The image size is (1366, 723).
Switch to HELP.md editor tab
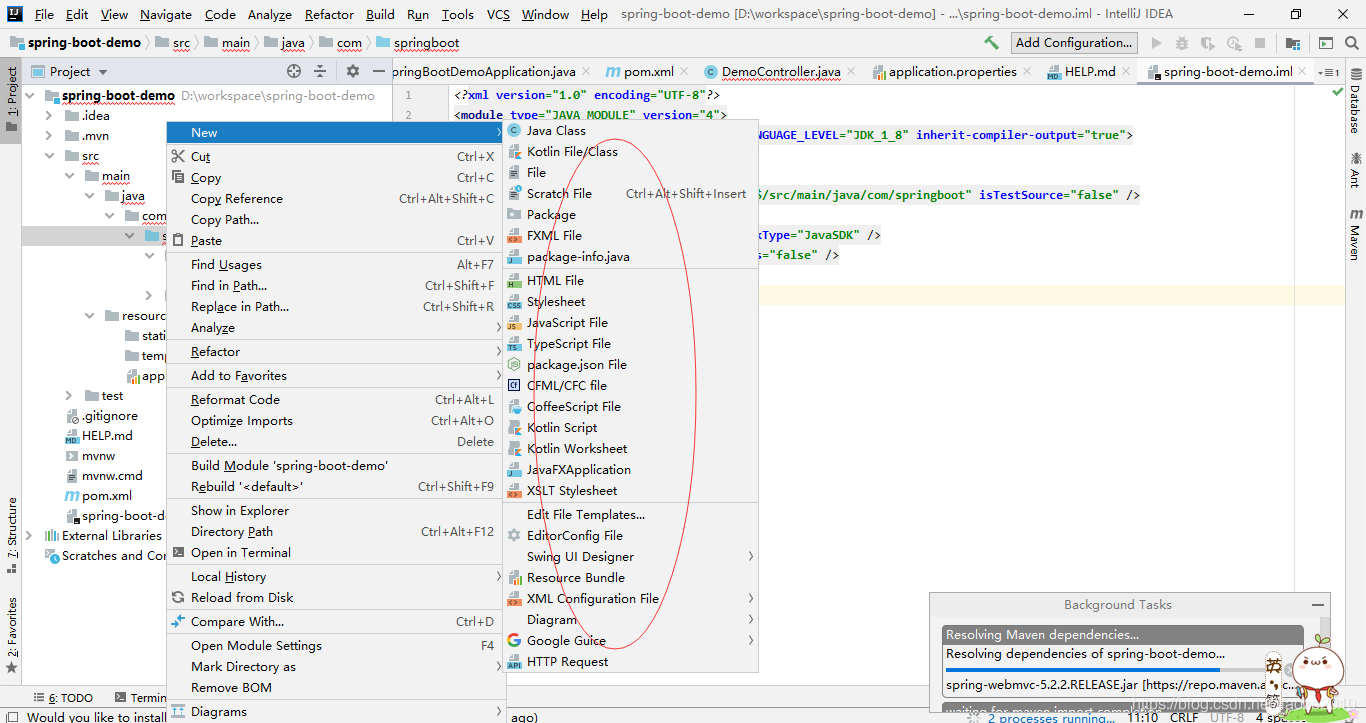1089,72
